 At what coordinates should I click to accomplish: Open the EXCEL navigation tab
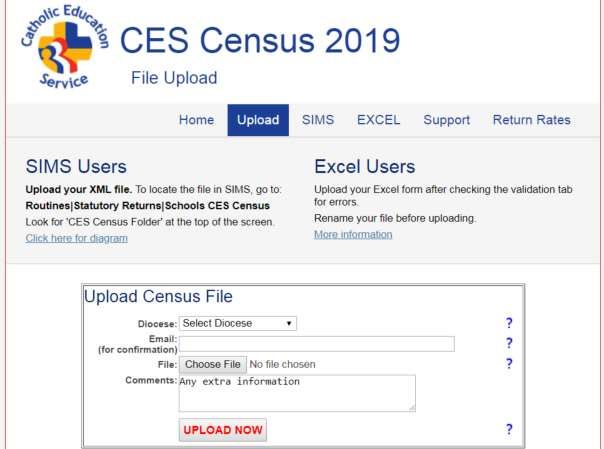(379, 120)
